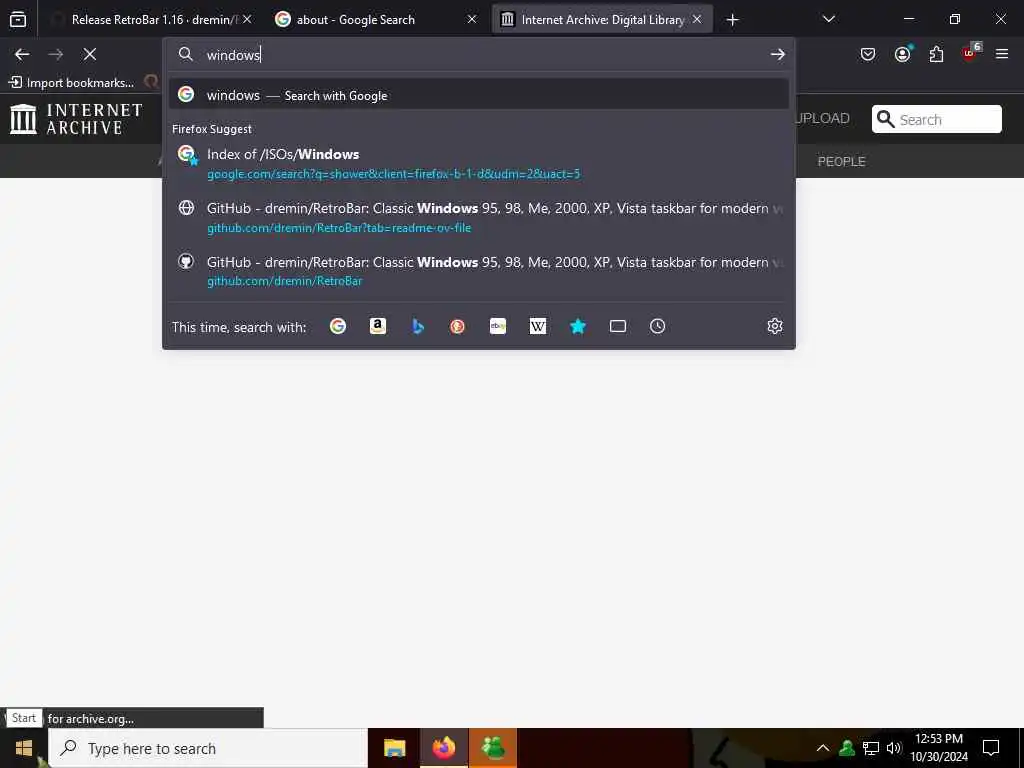
Task: Search this time with Bing icon
Action: click(x=418, y=326)
